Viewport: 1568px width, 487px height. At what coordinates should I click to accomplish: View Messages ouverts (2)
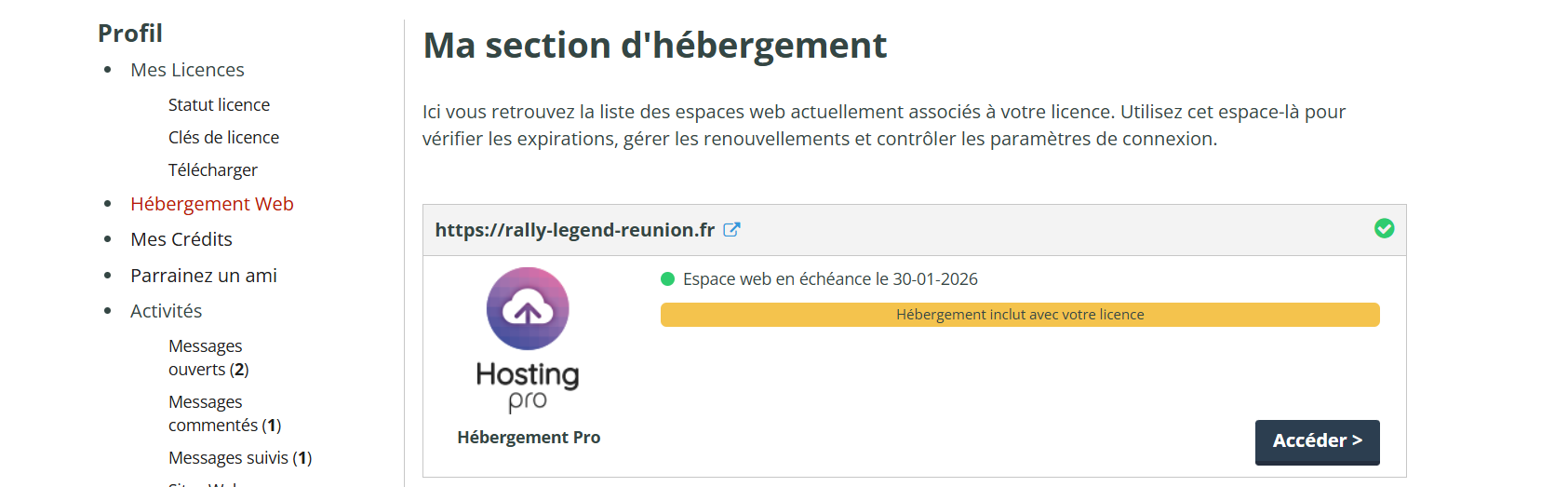[208, 358]
